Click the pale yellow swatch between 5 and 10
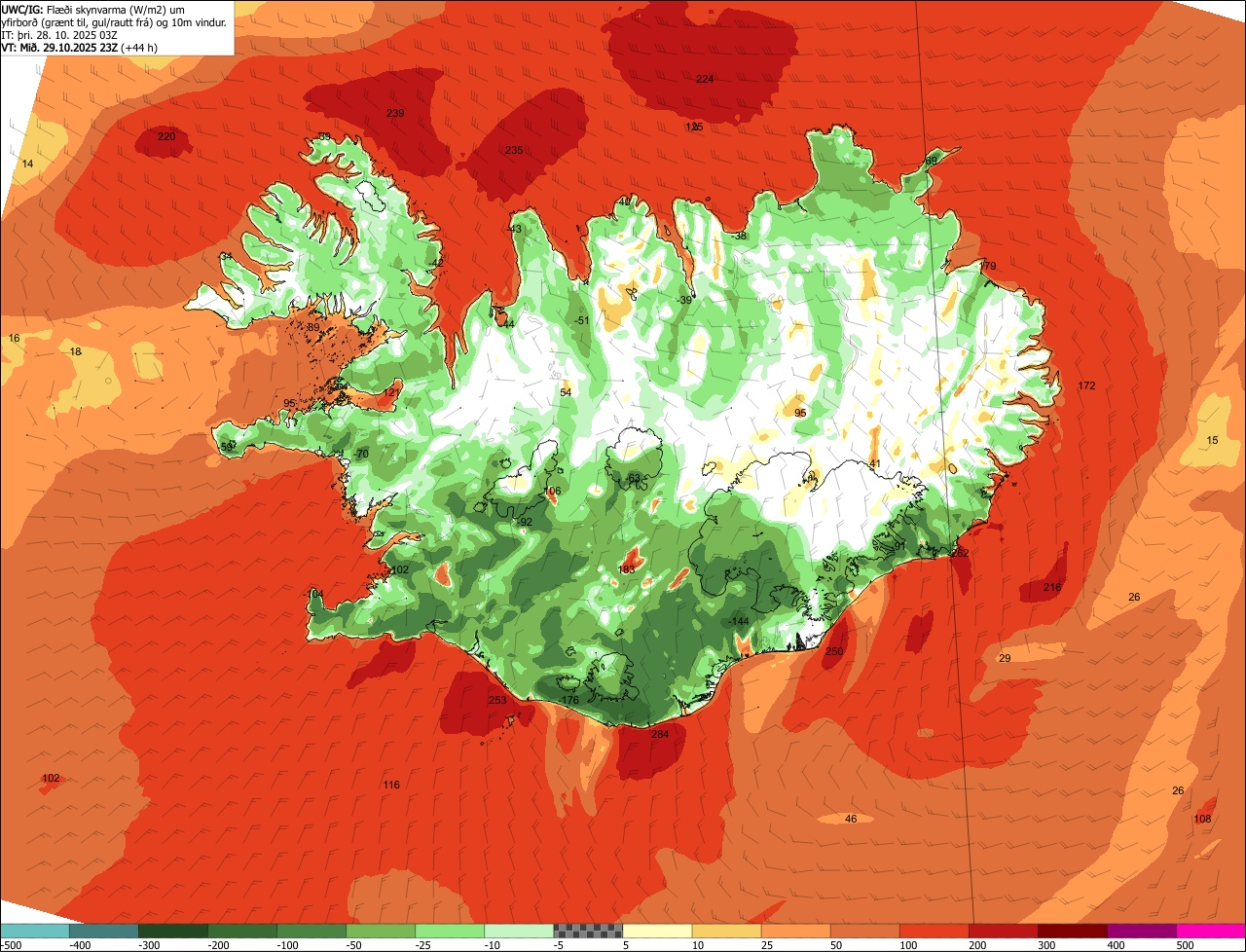 click(x=657, y=932)
